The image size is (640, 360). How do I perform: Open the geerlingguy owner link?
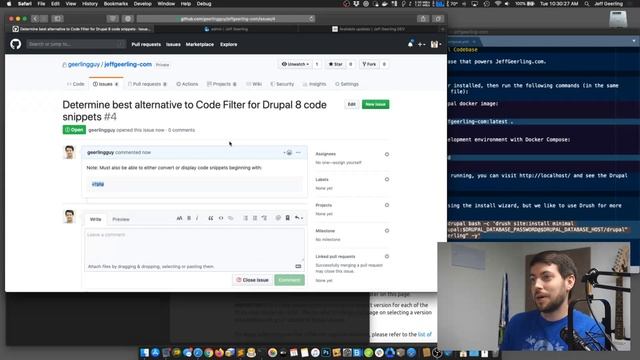tap(84, 64)
